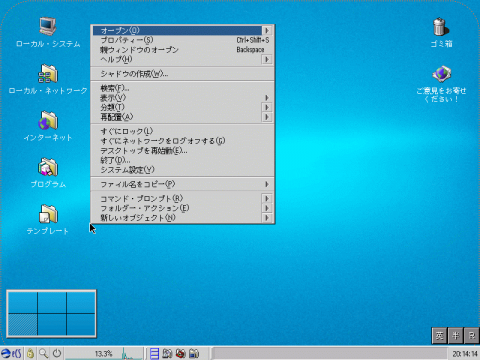Switch to the bottom-right pager desktop cell
Viewport: 480px width, 360px height.
tap(81, 325)
